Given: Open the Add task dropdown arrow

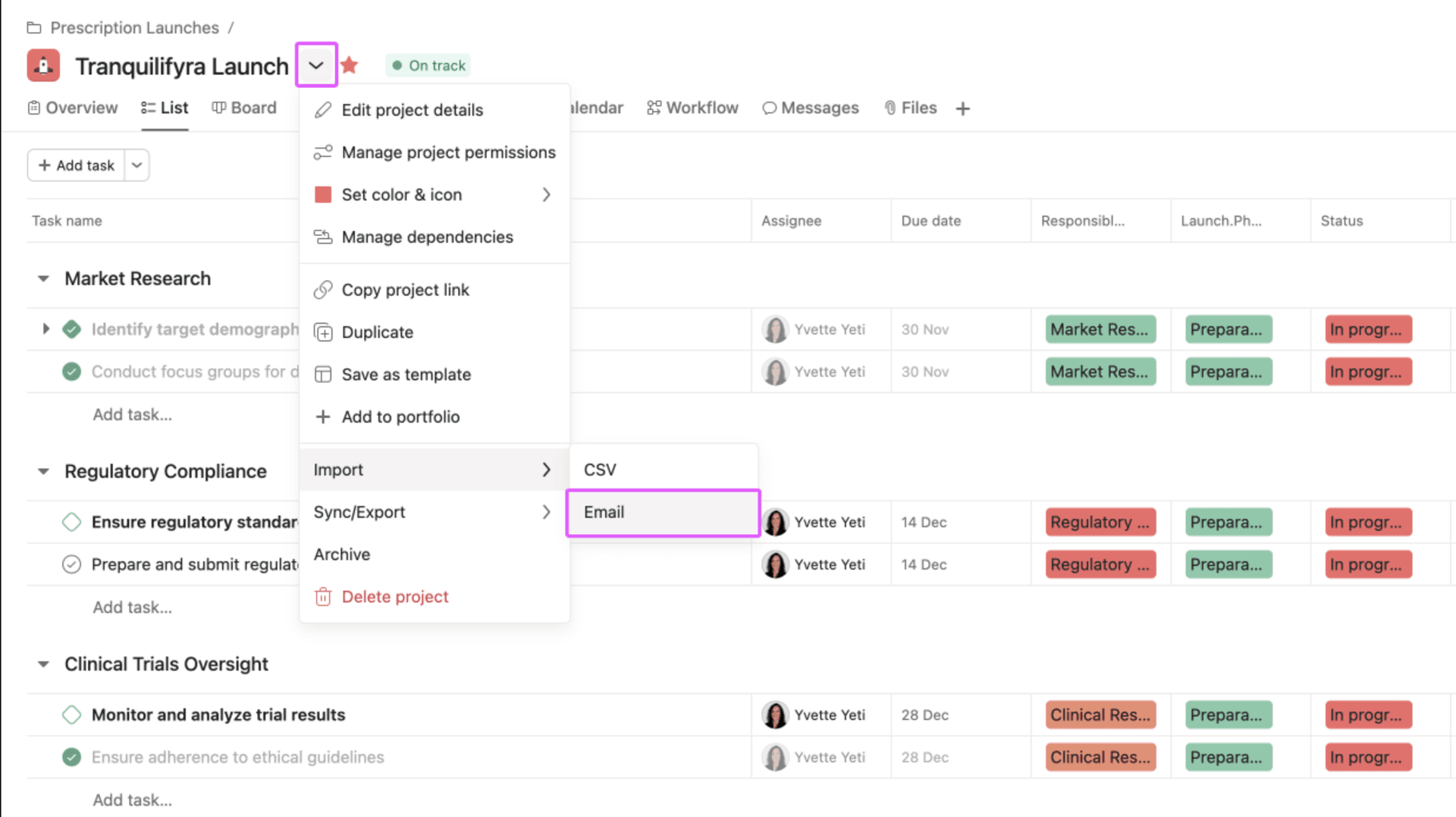Looking at the screenshot, I should pyautogui.click(x=136, y=165).
